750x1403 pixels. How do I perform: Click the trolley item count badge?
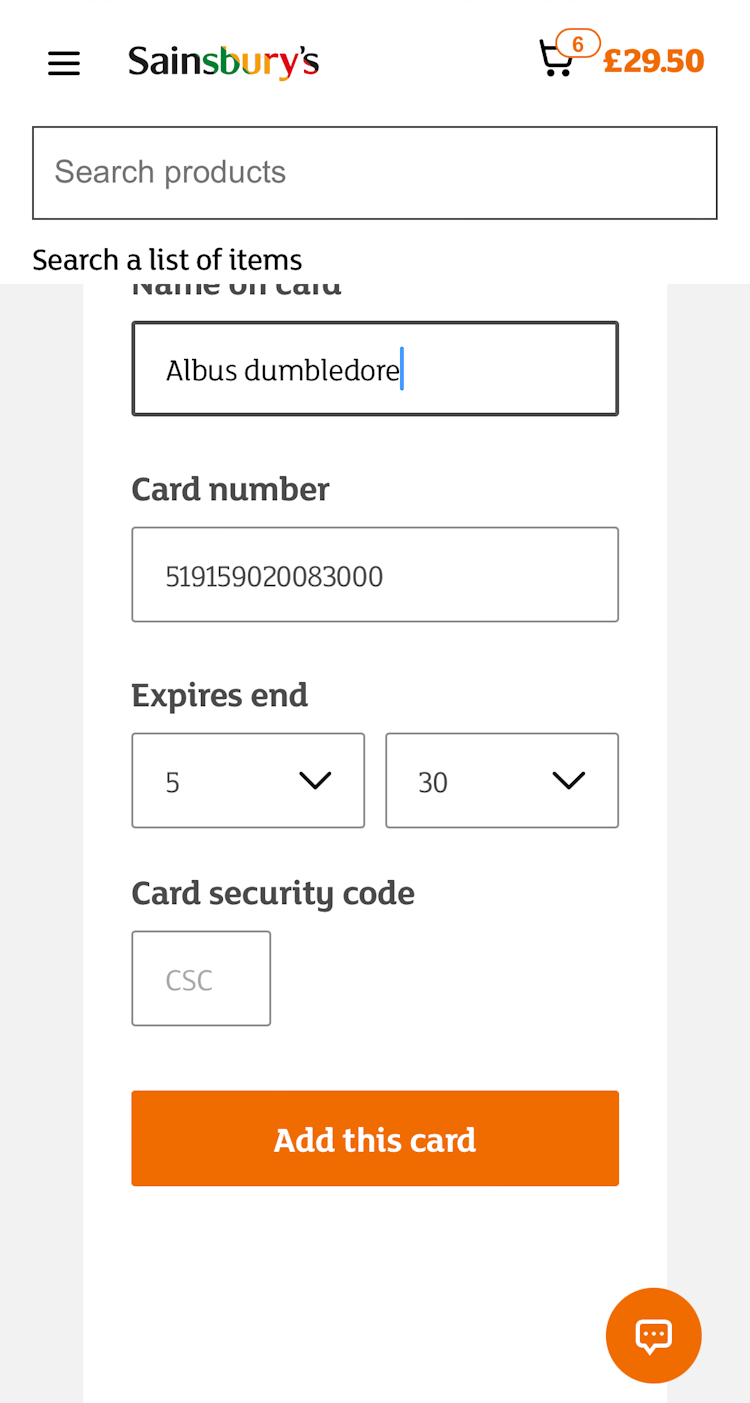click(x=578, y=44)
